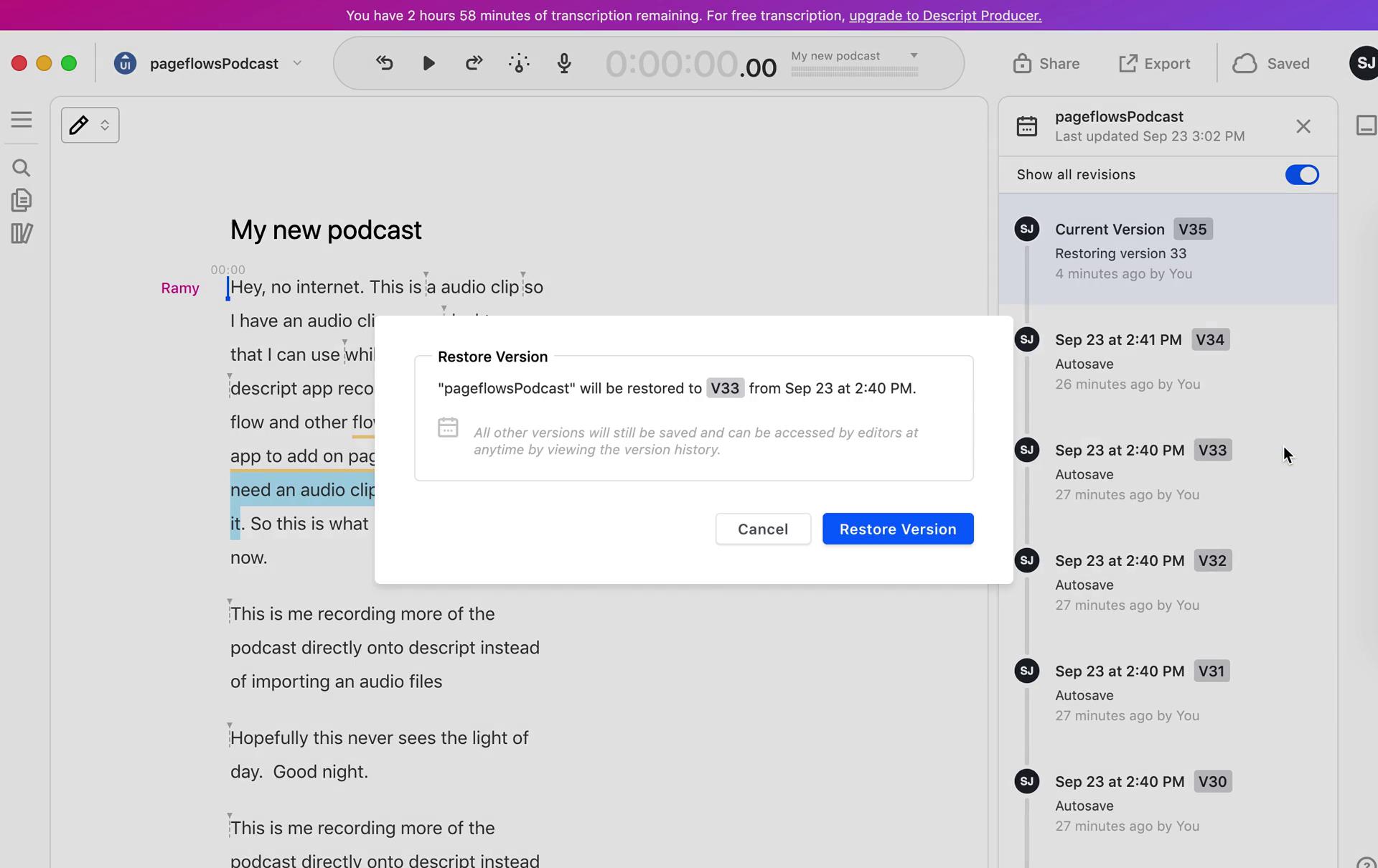Open the media library icon
This screenshot has height=868, width=1378.
[22, 233]
